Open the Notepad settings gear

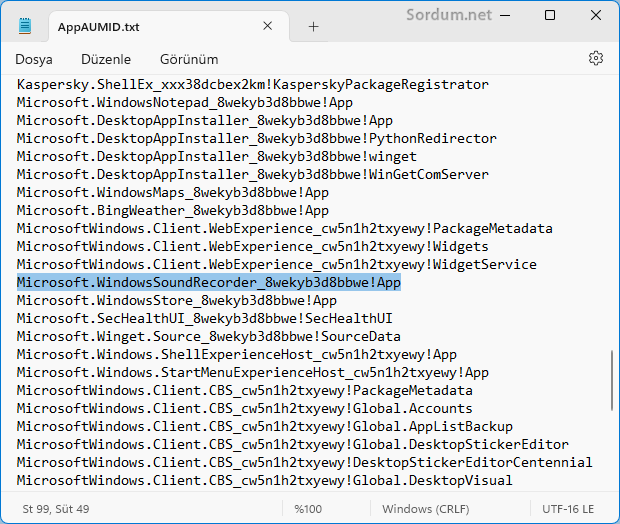click(595, 59)
